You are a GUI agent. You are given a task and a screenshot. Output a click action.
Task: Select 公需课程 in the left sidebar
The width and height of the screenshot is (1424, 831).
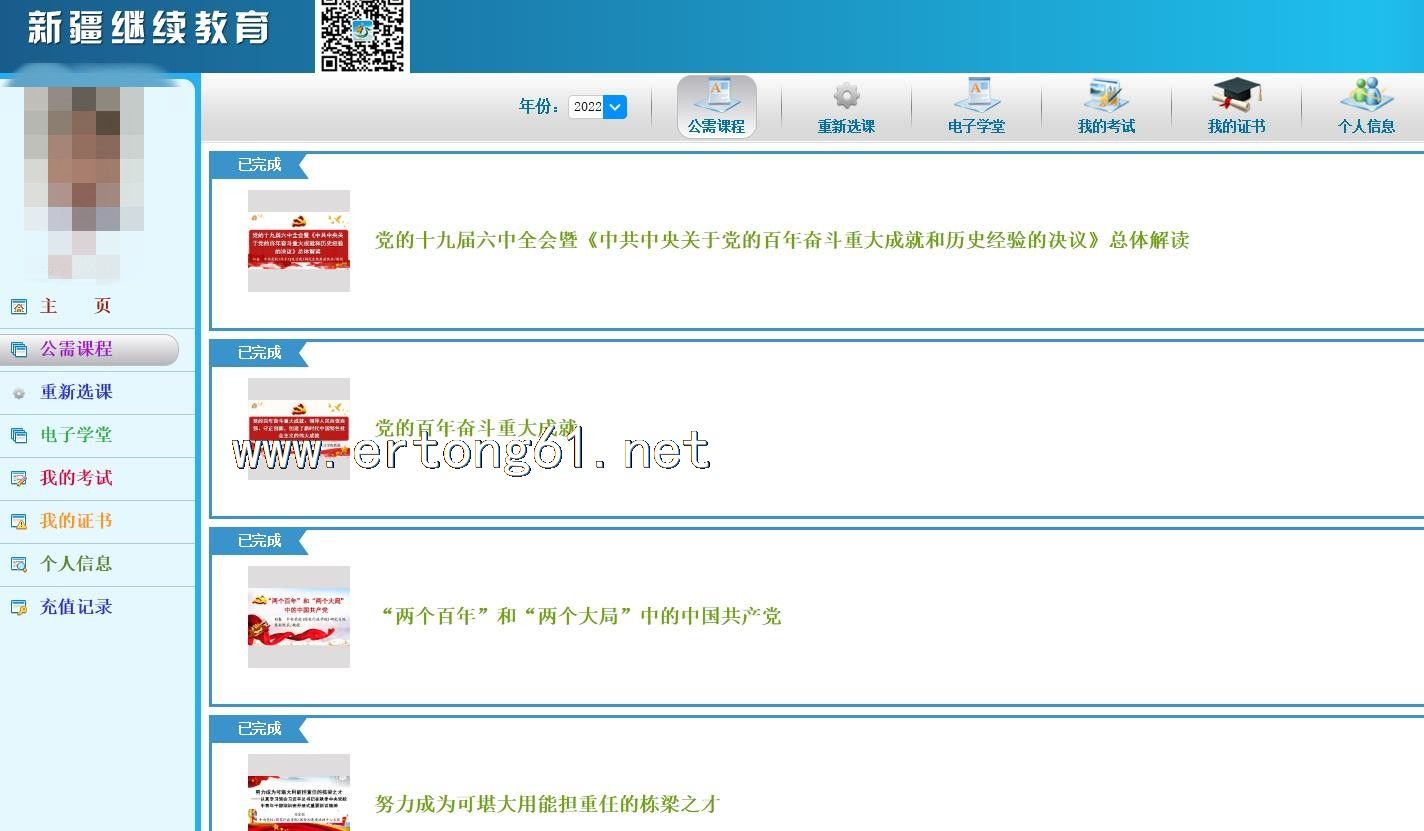tap(76, 349)
